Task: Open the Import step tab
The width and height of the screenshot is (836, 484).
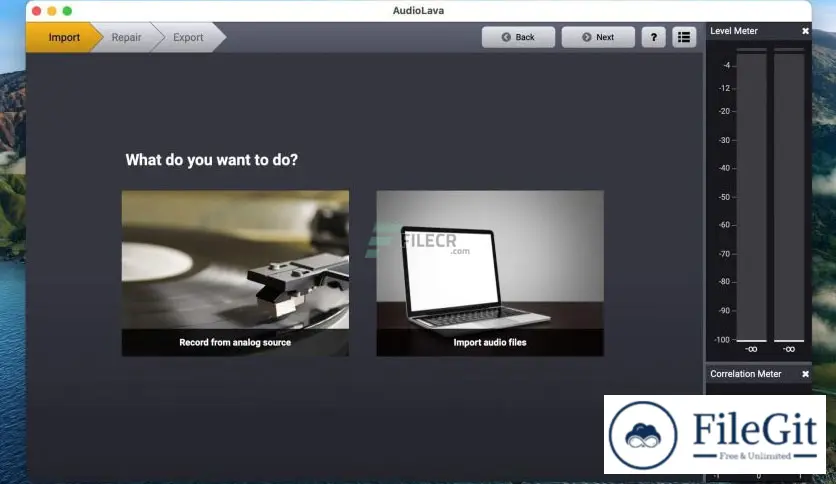Action: (63, 37)
